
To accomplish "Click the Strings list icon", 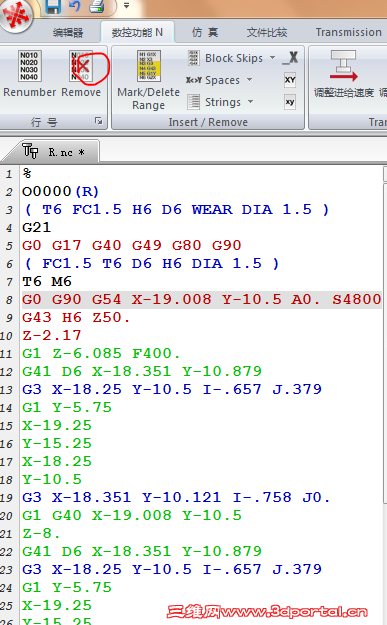I will [194, 102].
